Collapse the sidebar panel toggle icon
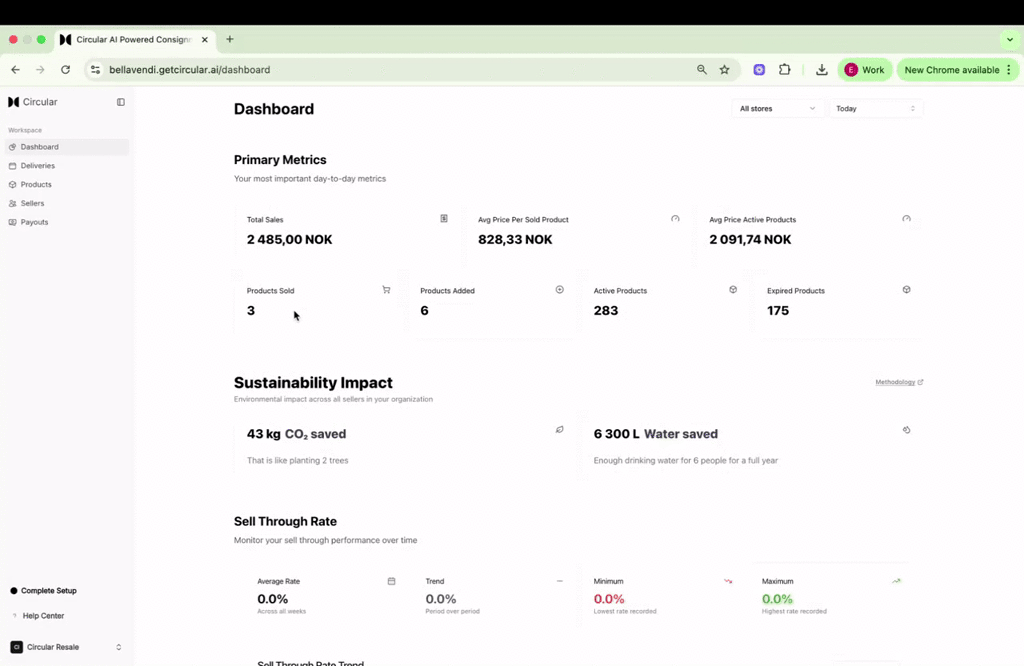Viewport: 1024px width, 666px height. pos(121,102)
